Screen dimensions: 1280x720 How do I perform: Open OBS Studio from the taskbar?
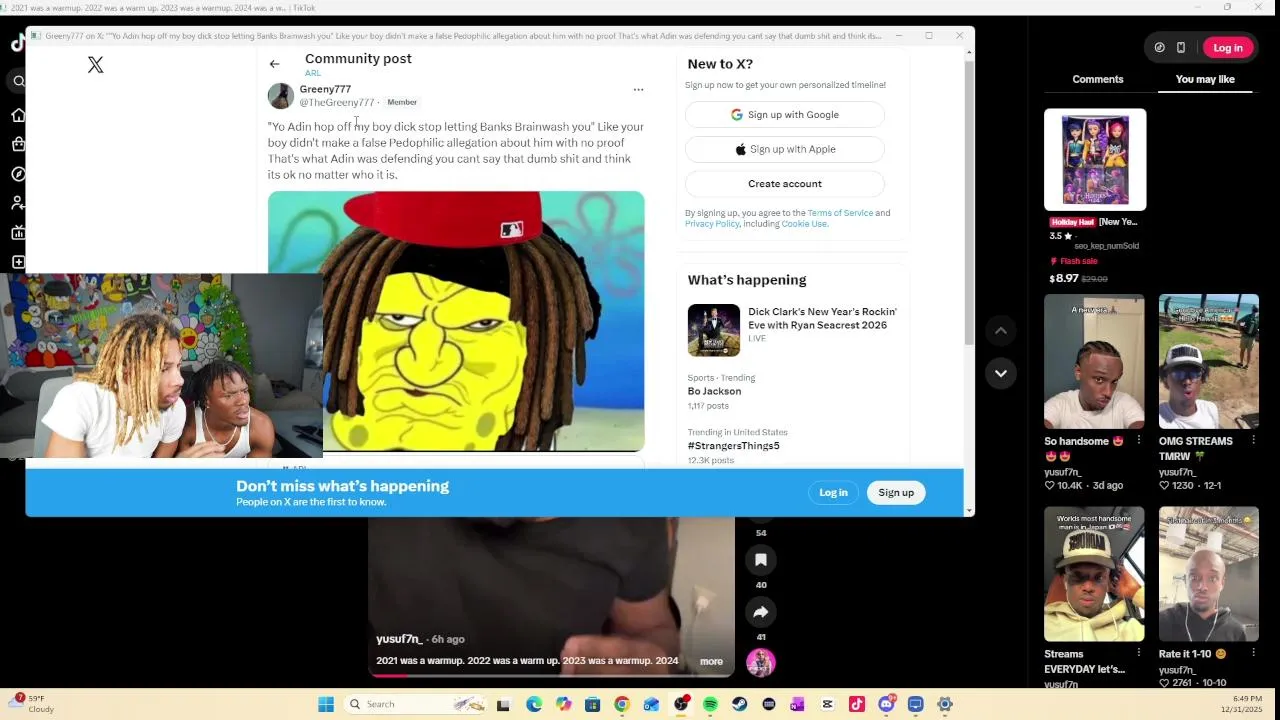click(x=681, y=704)
